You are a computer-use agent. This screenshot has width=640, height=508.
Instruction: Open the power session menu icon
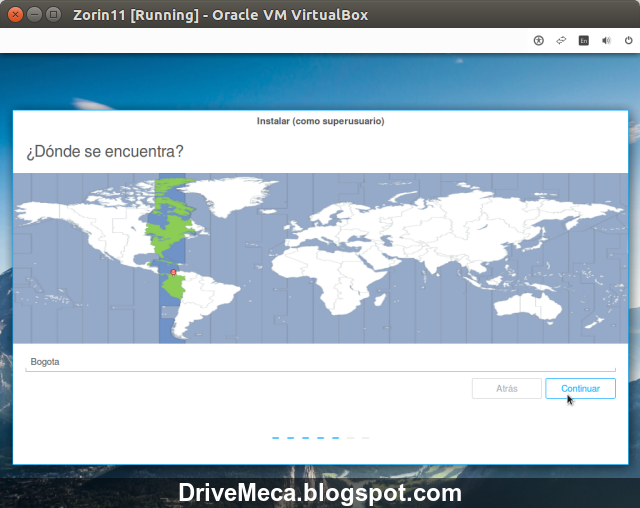pyautogui.click(x=629, y=40)
